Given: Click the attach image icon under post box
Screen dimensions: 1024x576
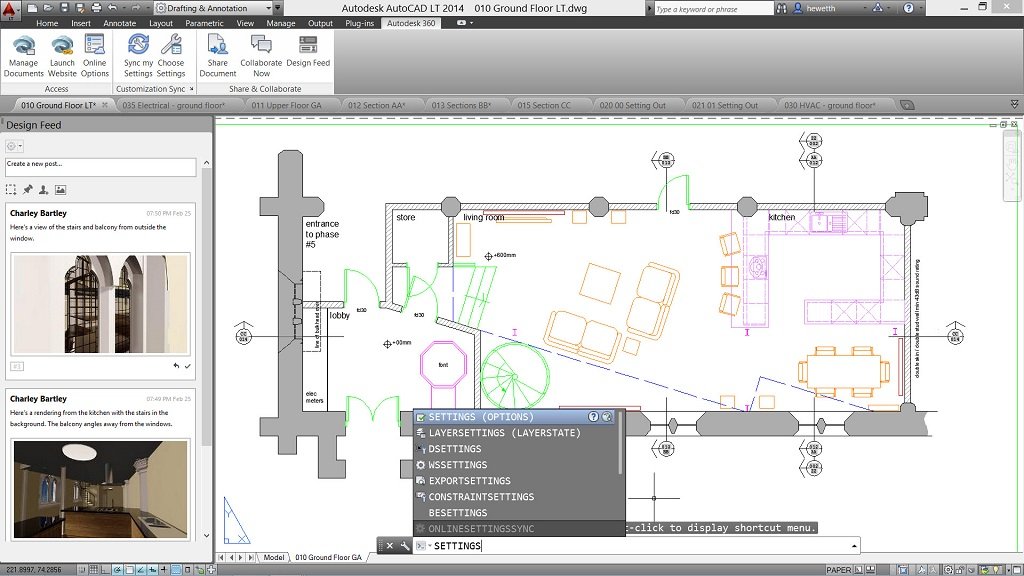Looking at the screenshot, I should [60, 190].
